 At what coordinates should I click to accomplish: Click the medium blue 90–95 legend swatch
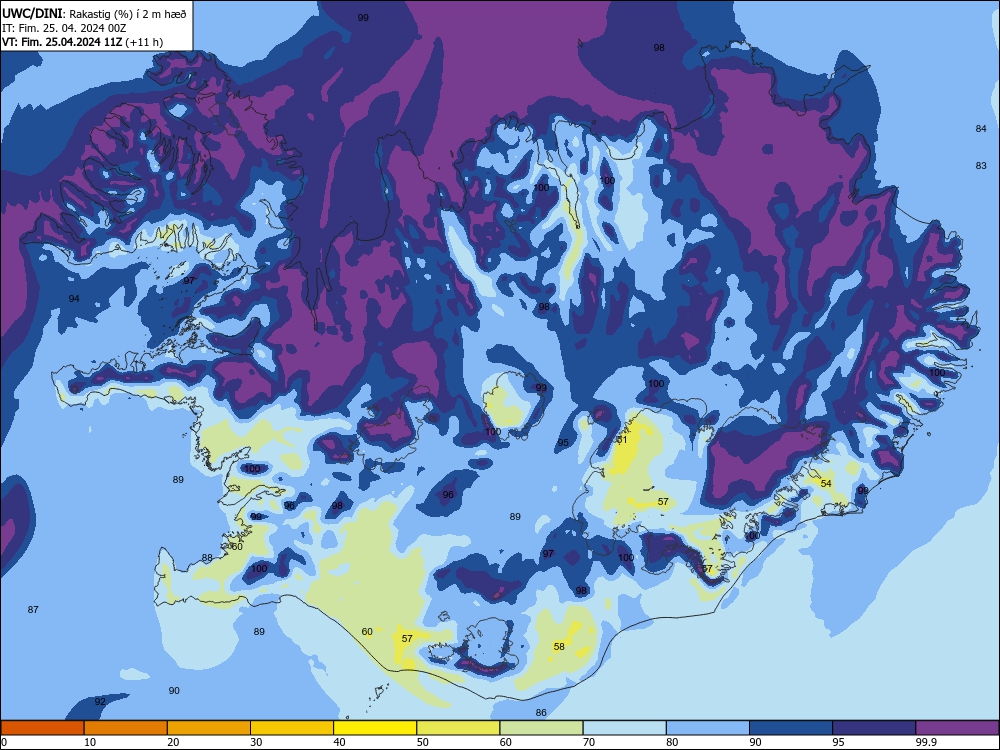pyautogui.click(x=791, y=728)
